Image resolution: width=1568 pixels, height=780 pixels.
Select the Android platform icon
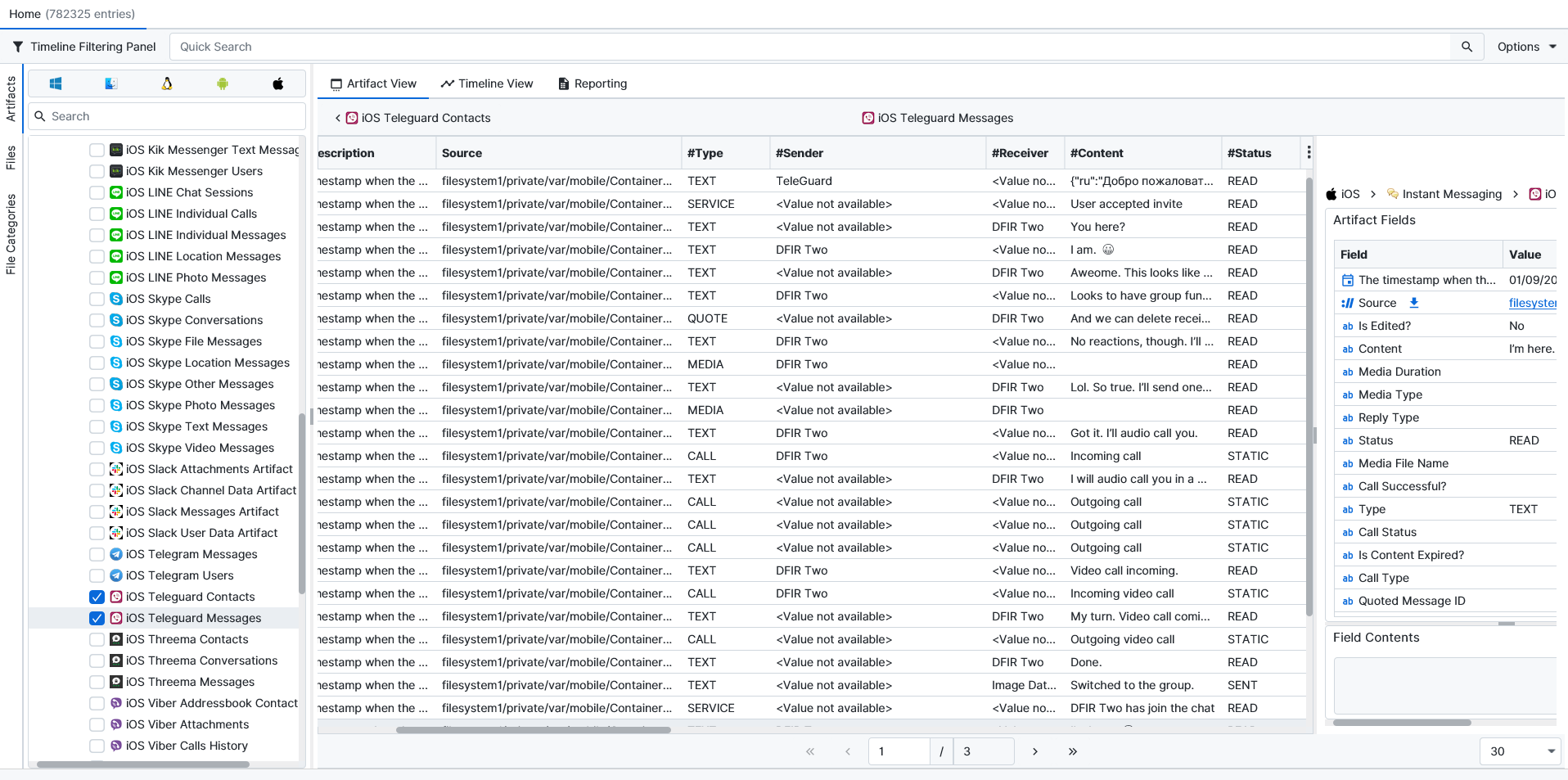(223, 83)
